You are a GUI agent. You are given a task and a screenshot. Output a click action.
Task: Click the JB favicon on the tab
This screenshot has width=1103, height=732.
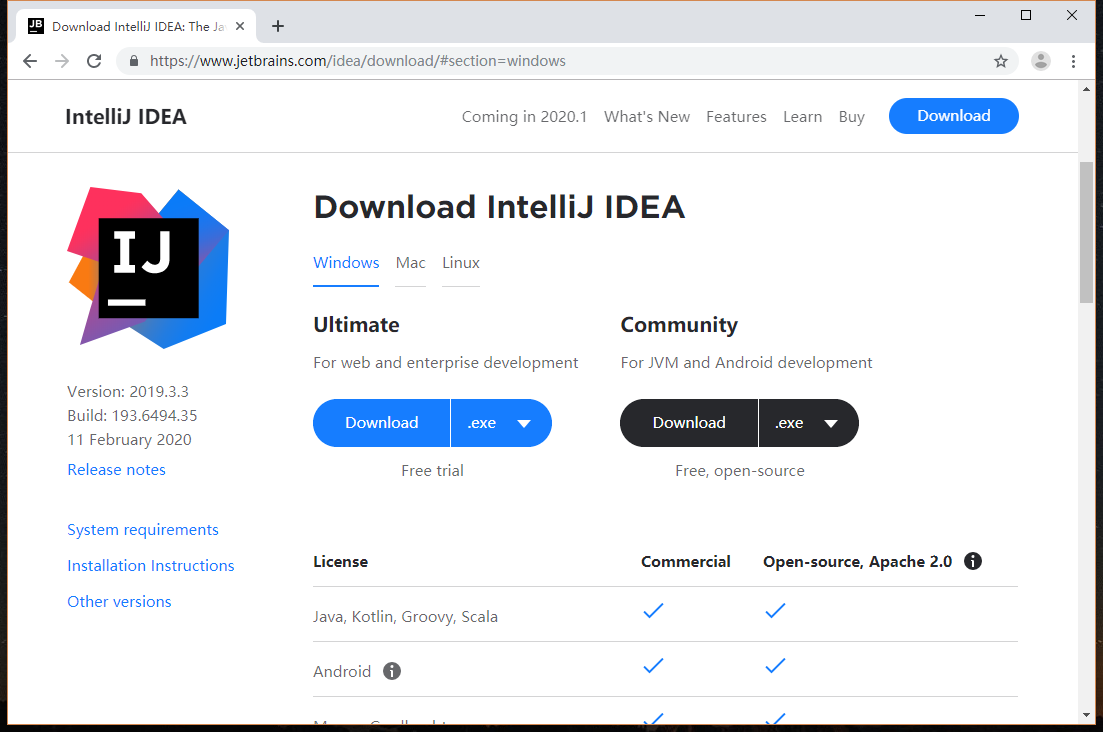click(x=35, y=26)
